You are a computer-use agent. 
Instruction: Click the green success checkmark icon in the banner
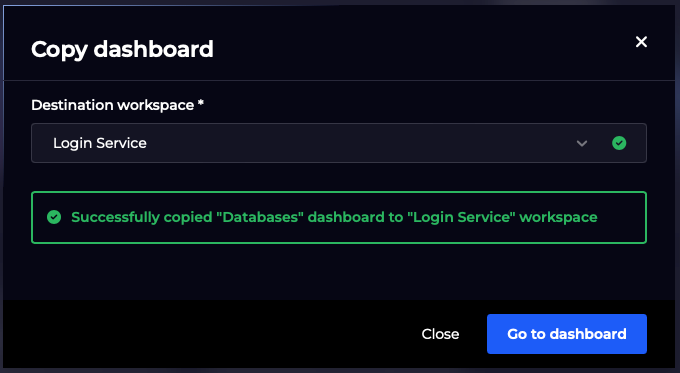tap(54, 217)
